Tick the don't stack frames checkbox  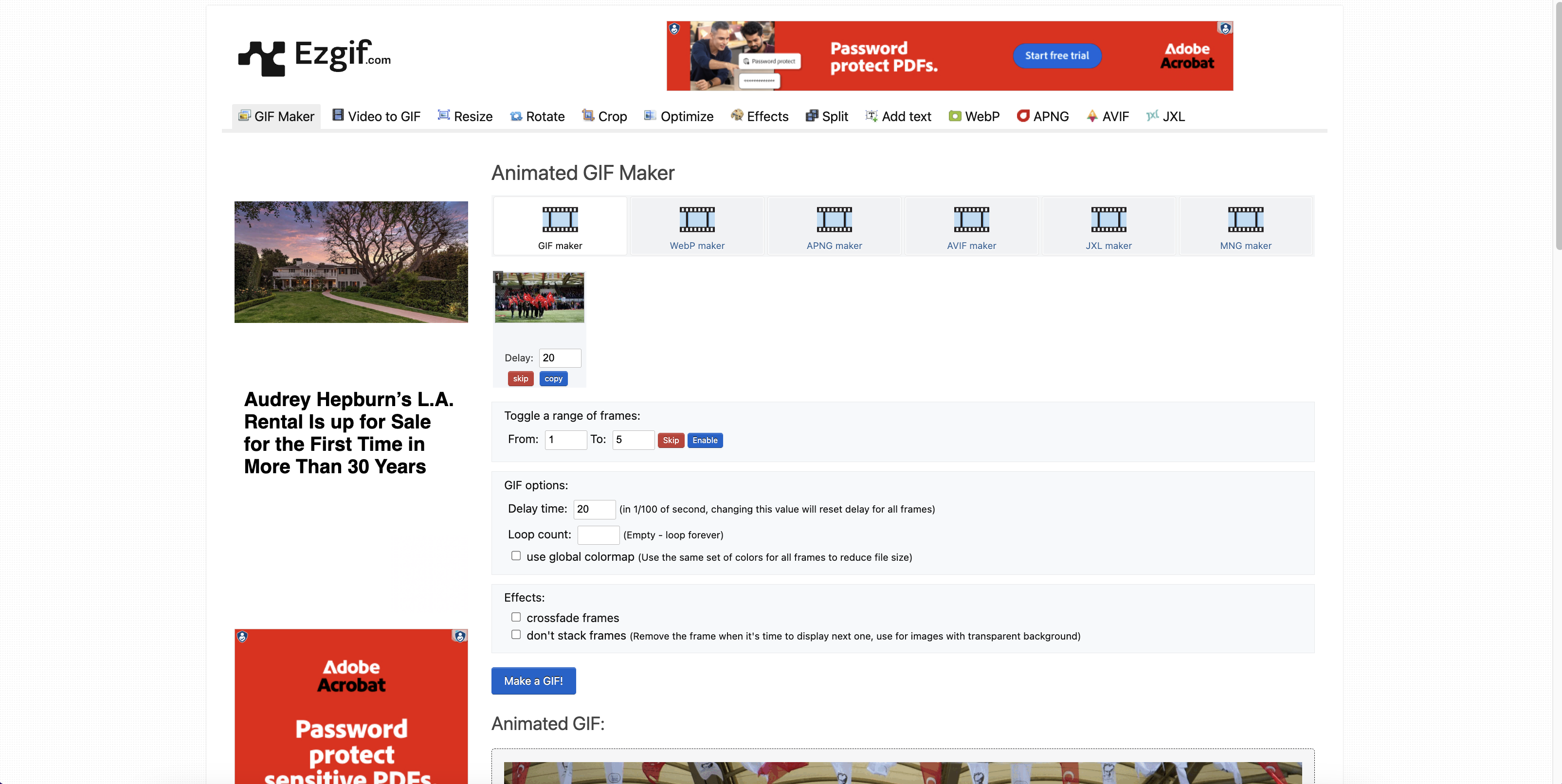[x=516, y=634]
